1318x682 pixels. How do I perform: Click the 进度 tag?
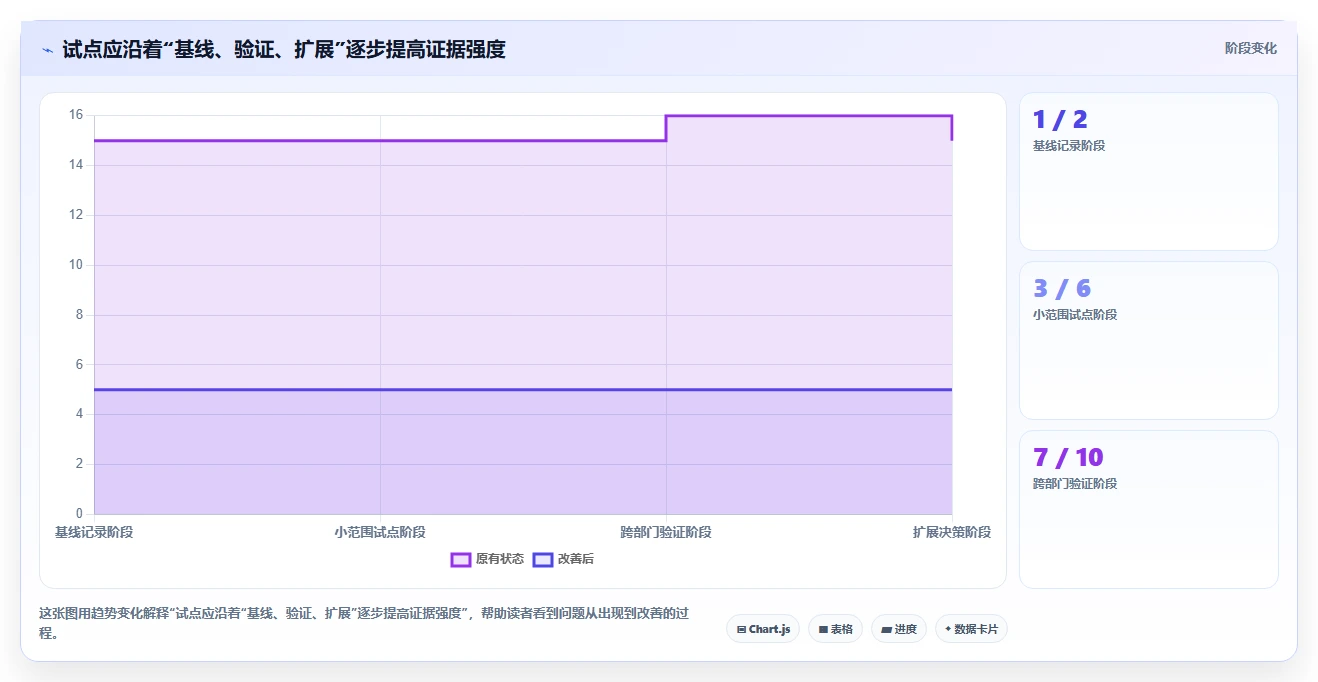coord(899,629)
